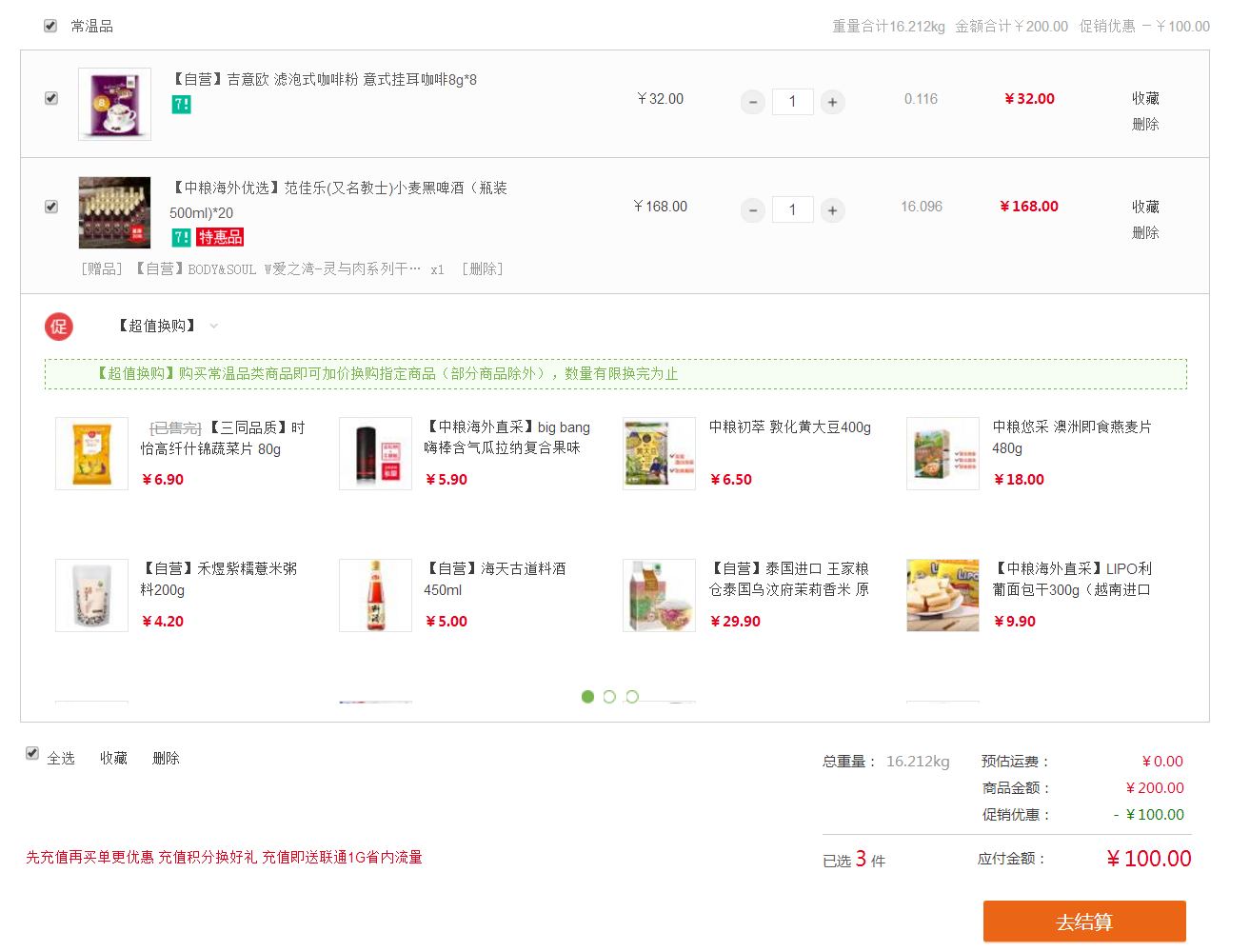Select big bang 复合果味 product thumbnail
1250x952 pixels.
coord(375,453)
